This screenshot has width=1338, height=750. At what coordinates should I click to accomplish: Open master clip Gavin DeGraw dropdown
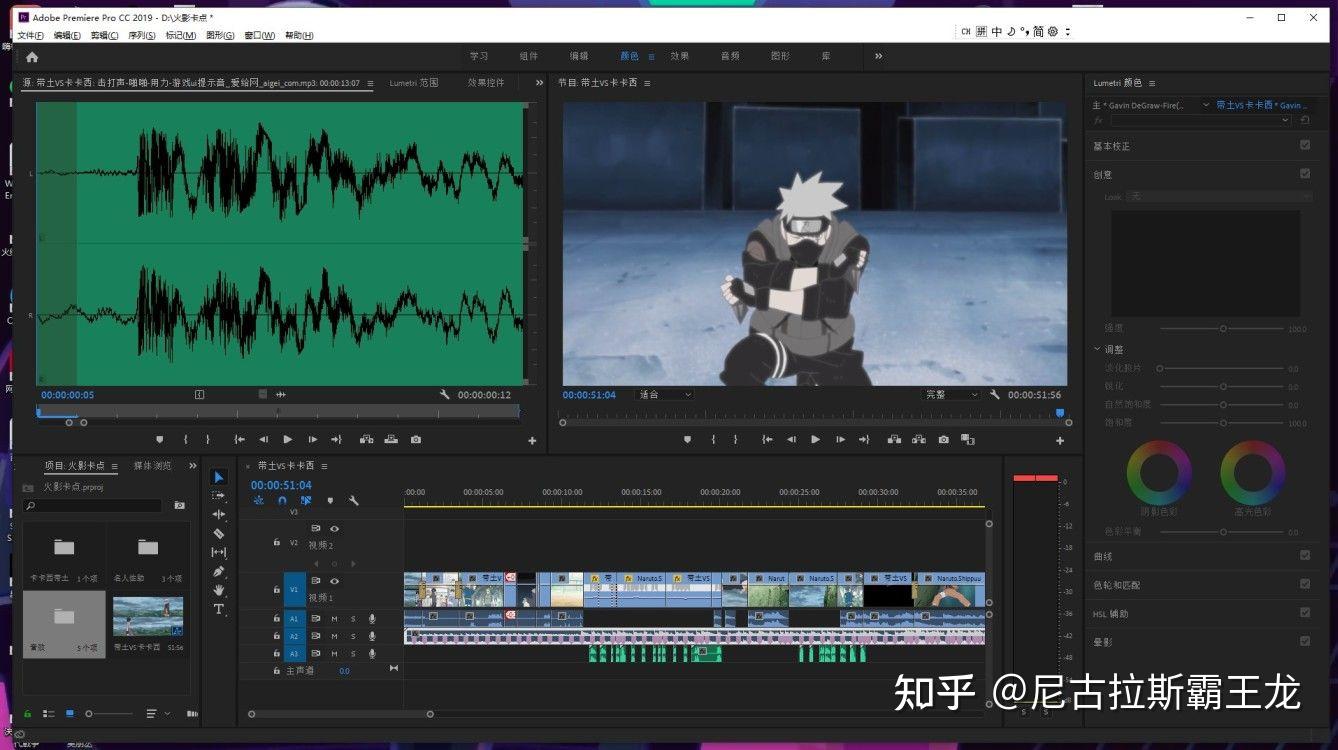pyautogui.click(x=1205, y=105)
